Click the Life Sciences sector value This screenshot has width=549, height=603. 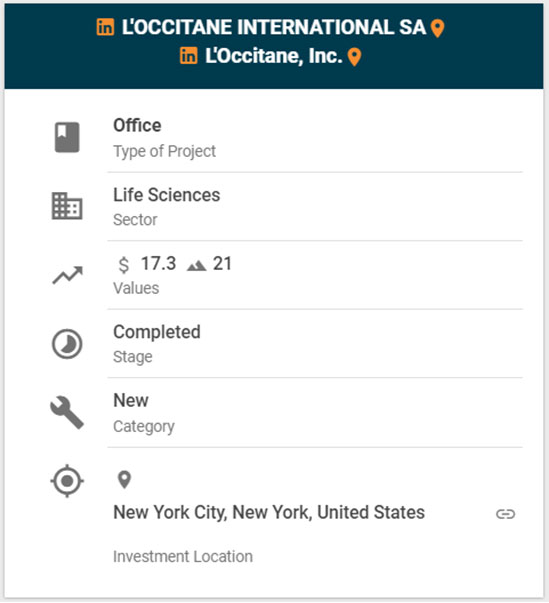pos(166,195)
